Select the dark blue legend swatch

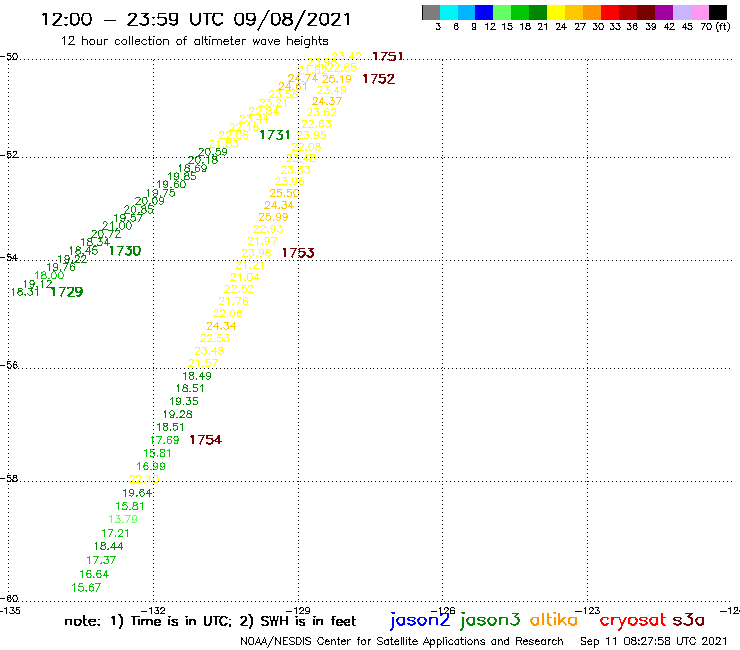point(484,12)
